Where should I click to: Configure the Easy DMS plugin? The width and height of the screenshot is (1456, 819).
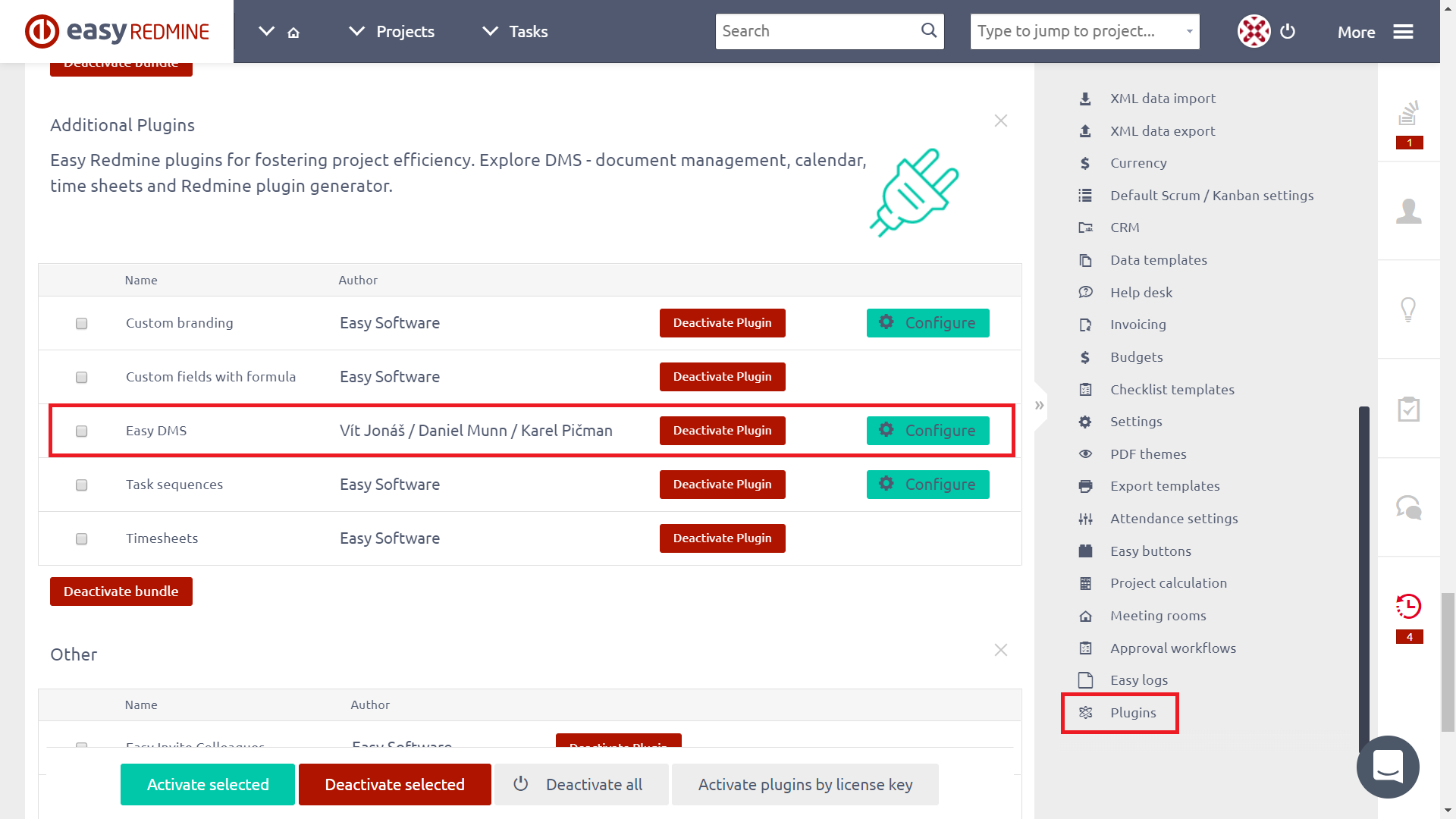click(x=927, y=431)
